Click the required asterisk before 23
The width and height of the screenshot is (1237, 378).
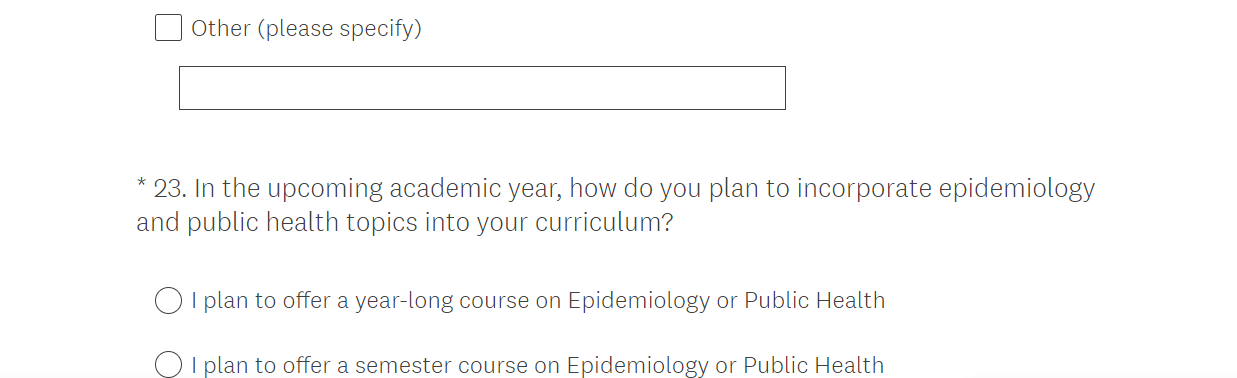click(142, 185)
